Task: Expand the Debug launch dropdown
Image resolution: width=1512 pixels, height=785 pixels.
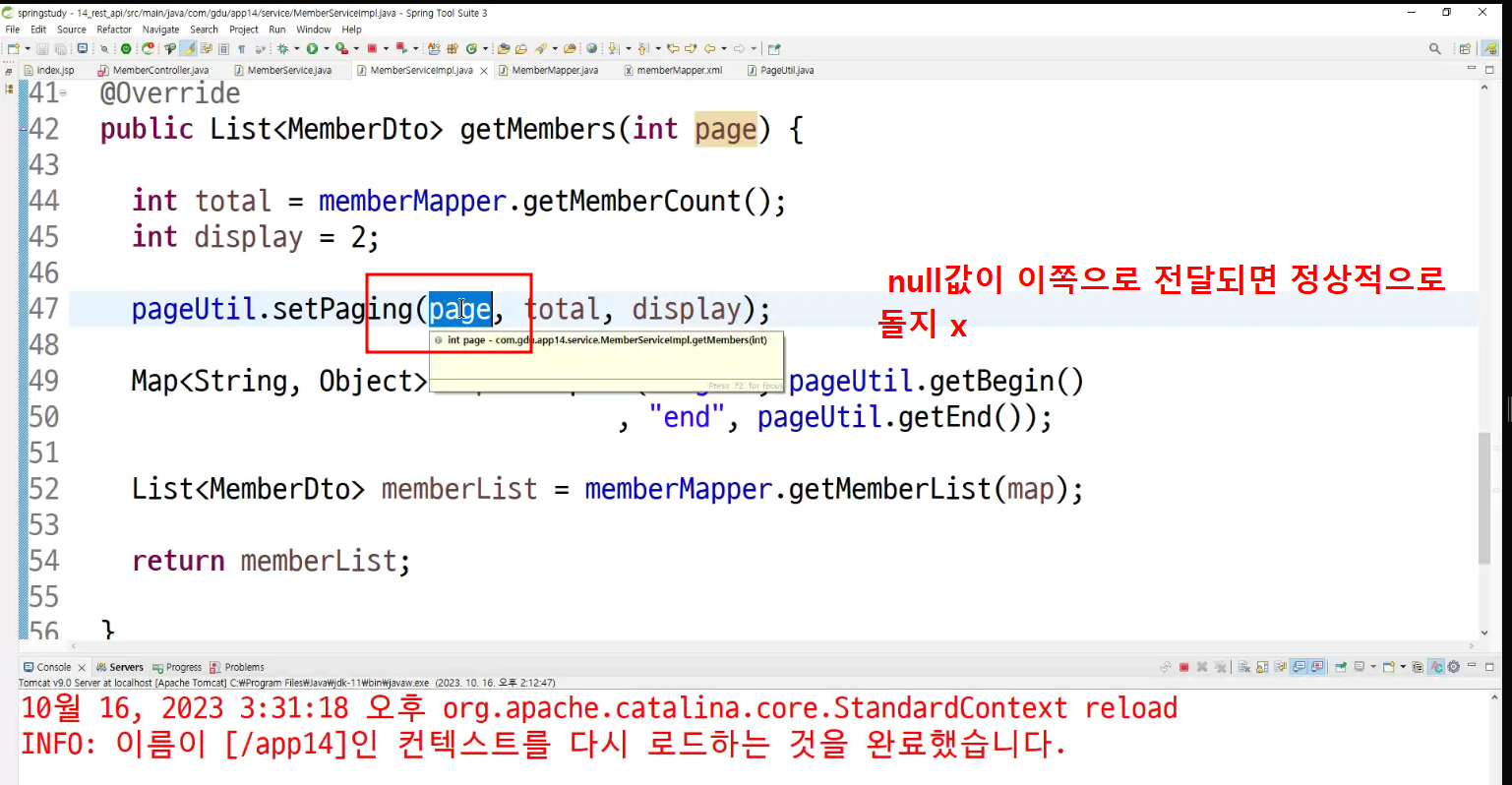Action: pos(296,48)
